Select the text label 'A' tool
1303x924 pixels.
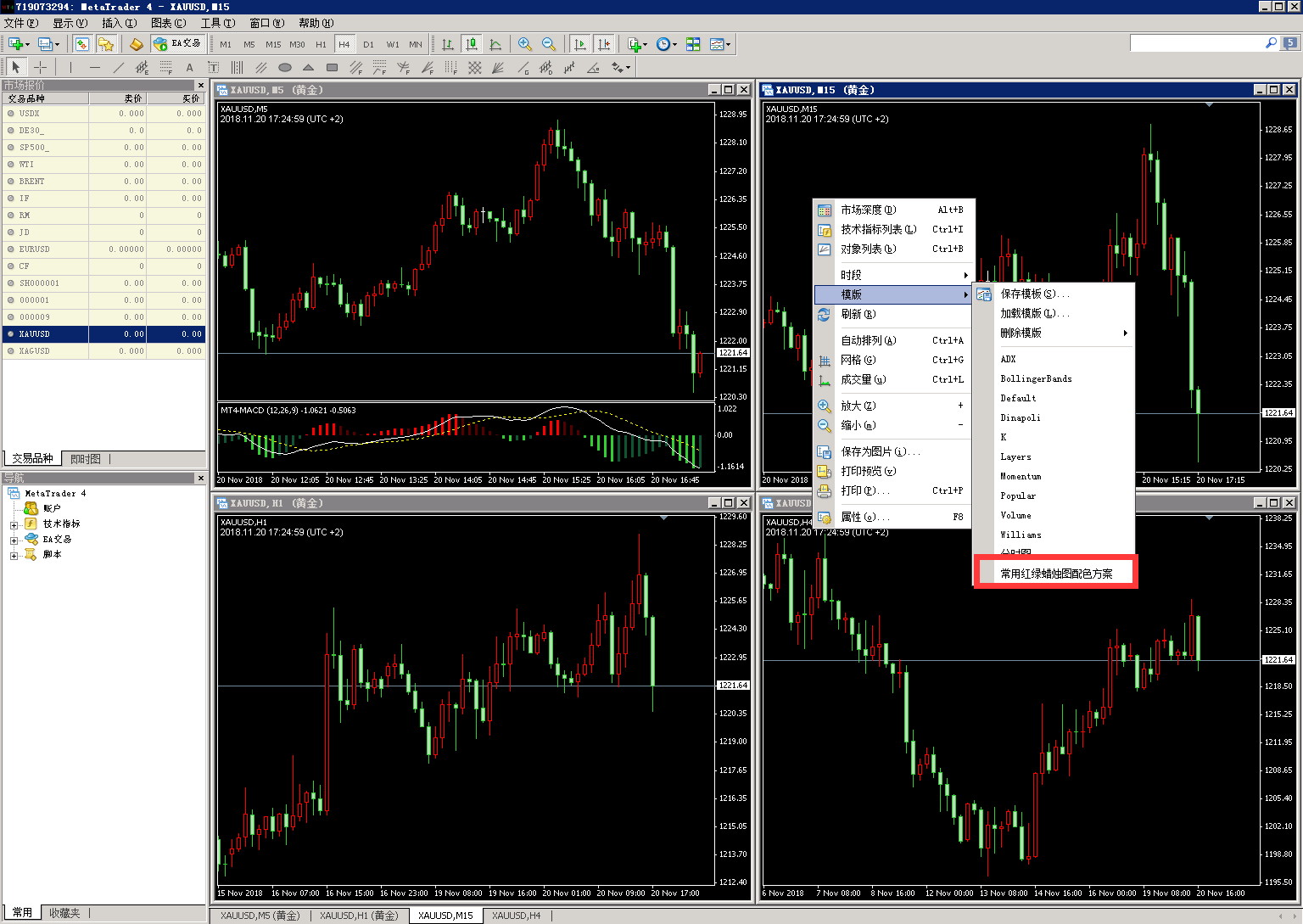189,67
